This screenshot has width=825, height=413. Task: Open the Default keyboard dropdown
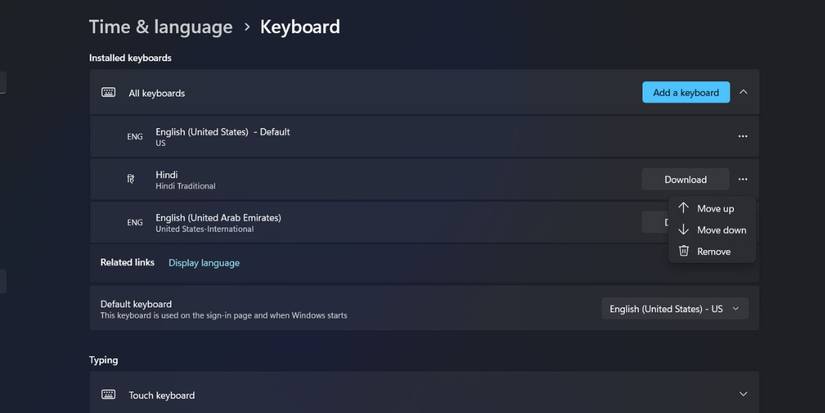[x=675, y=309]
